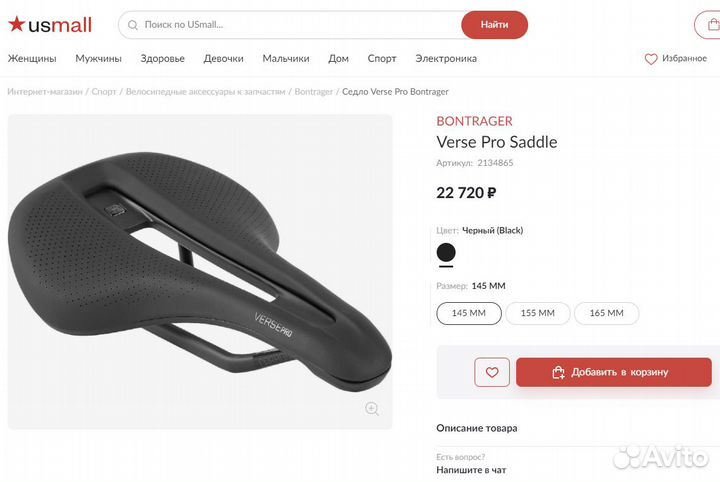Select the 155 MM size option

[538, 313]
